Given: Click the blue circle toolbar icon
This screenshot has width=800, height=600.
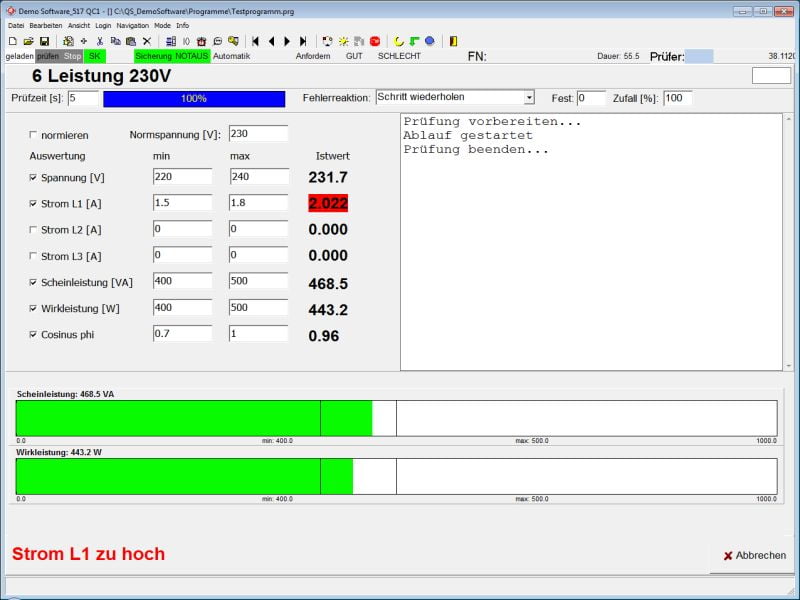Looking at the screenshot, I should (x=430, y=41).
